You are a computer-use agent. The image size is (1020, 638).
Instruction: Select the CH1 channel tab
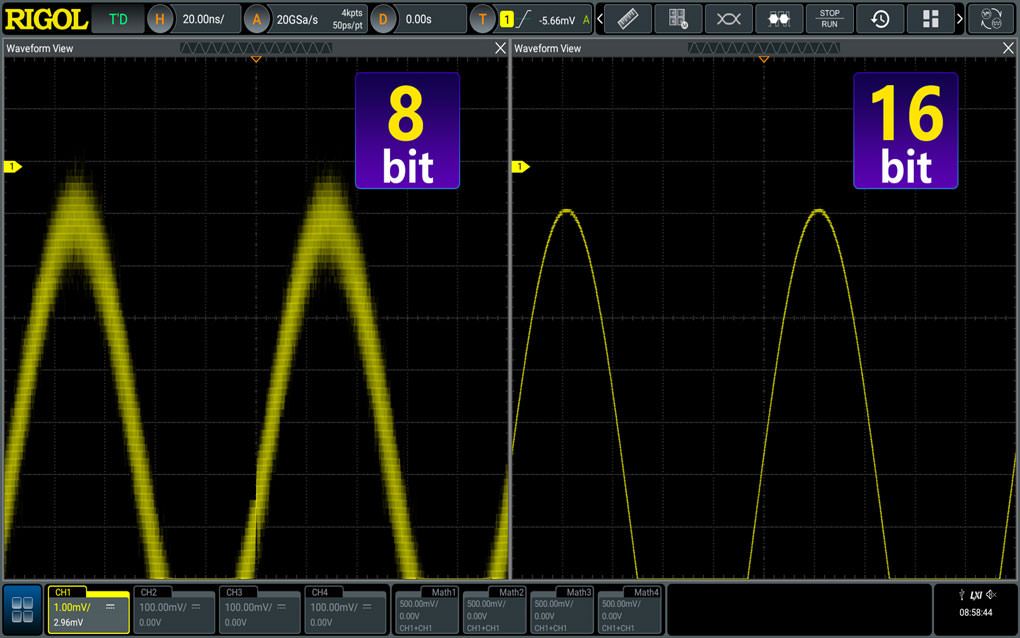tap(89, 609)
